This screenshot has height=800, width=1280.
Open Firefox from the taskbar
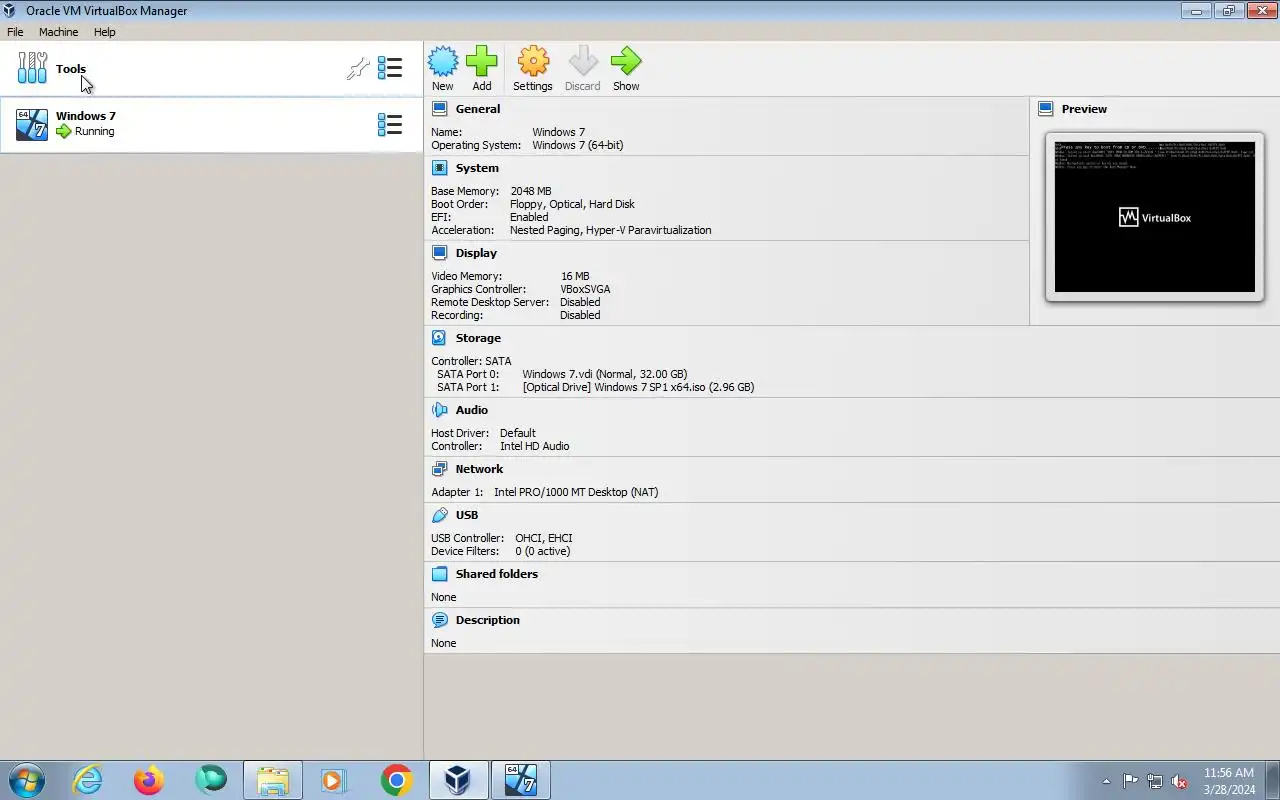[149, 780]
